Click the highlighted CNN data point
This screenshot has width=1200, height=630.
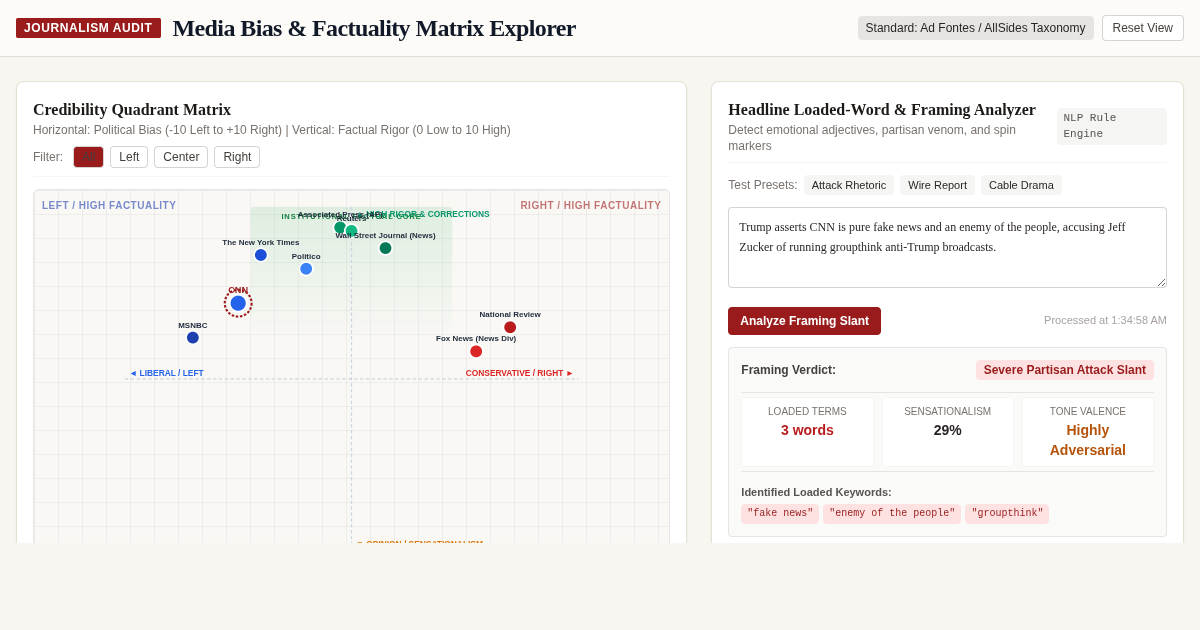[x=238, y=303]
